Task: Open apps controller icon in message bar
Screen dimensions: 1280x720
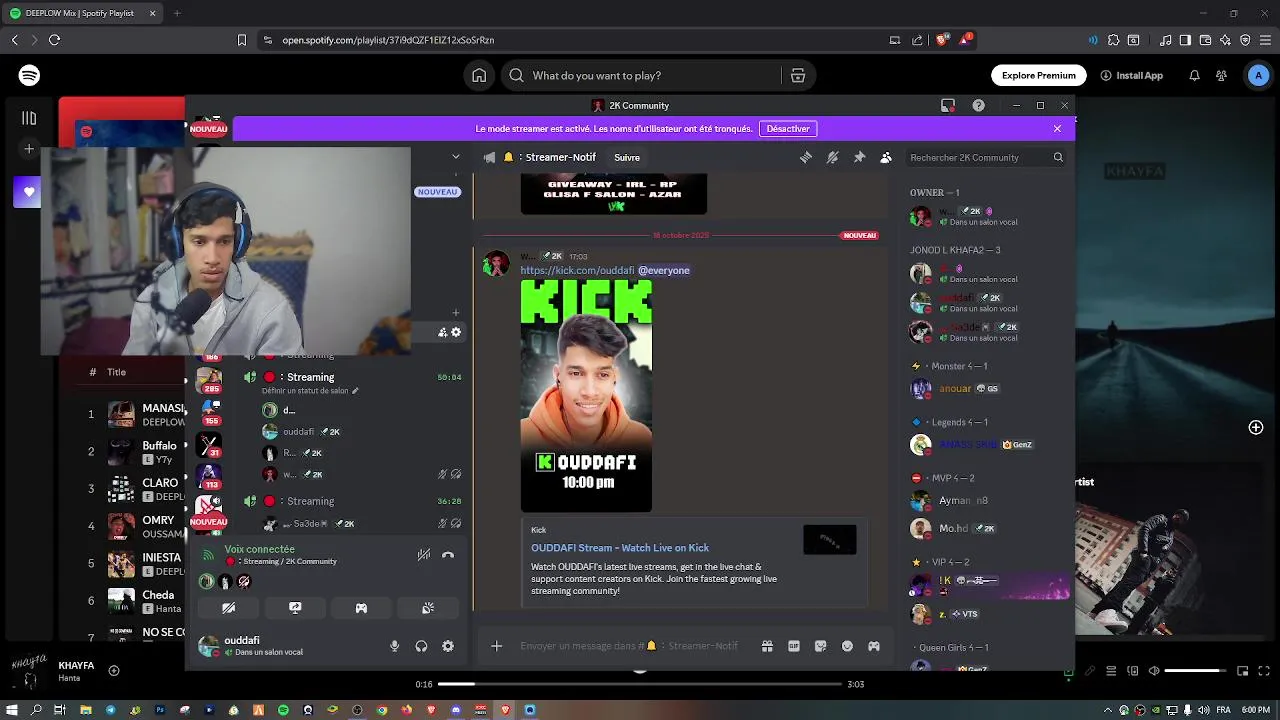Action: 874,646
